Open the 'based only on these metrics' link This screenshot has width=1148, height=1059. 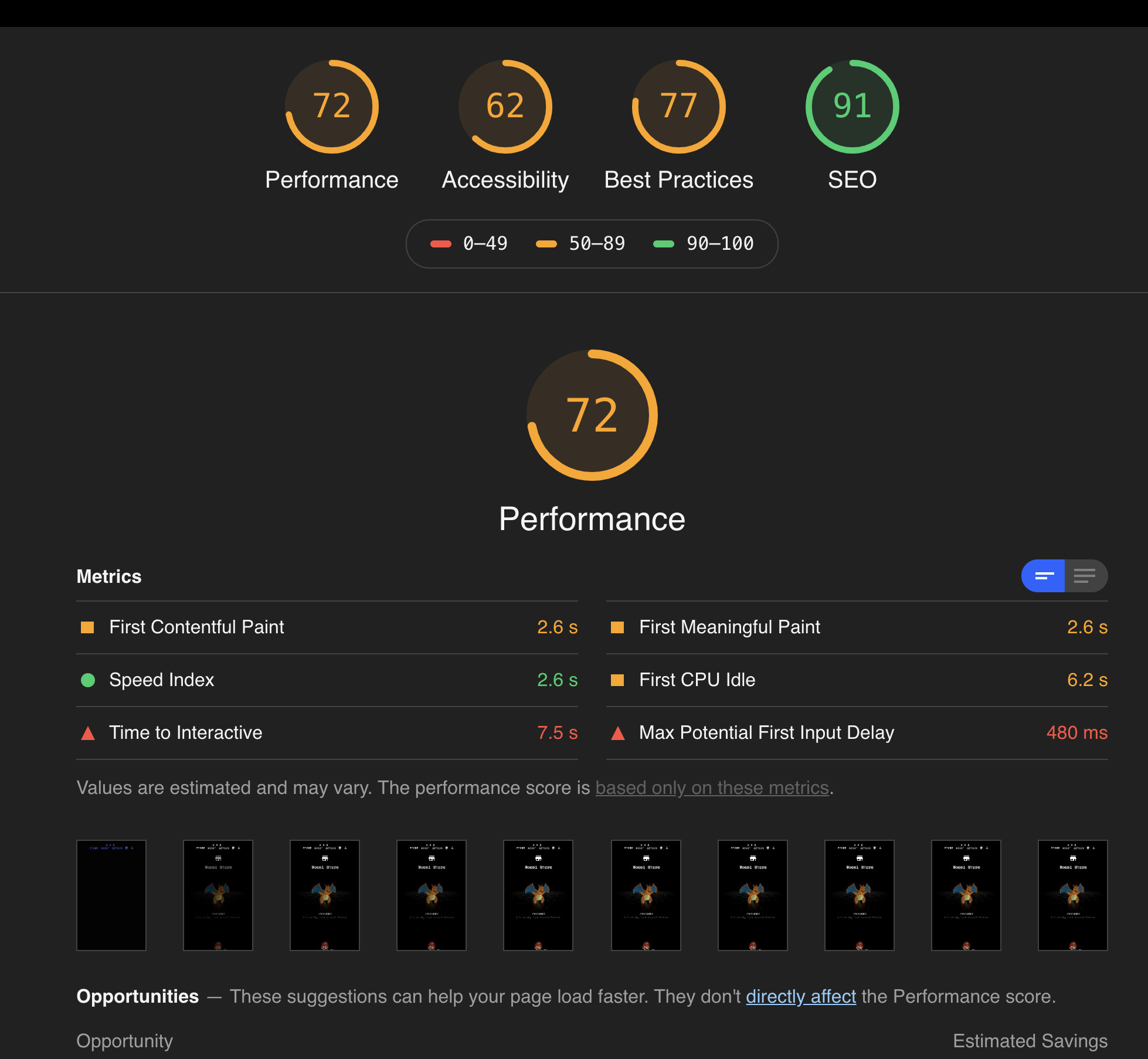click(x=713, y=788)
